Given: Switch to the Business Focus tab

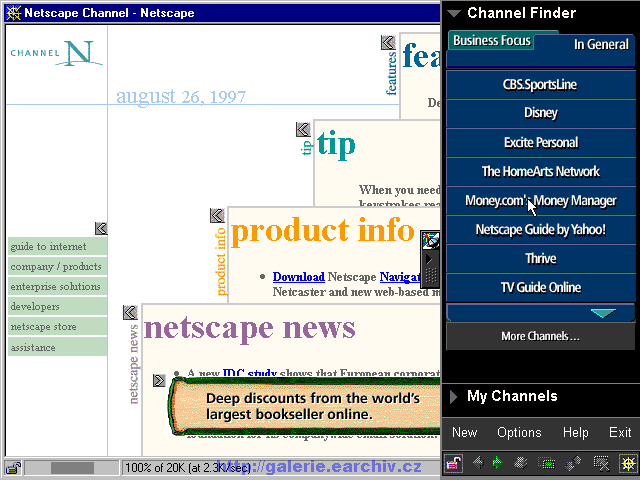Looking at the screenshot, I should click(x=492, y=40).
